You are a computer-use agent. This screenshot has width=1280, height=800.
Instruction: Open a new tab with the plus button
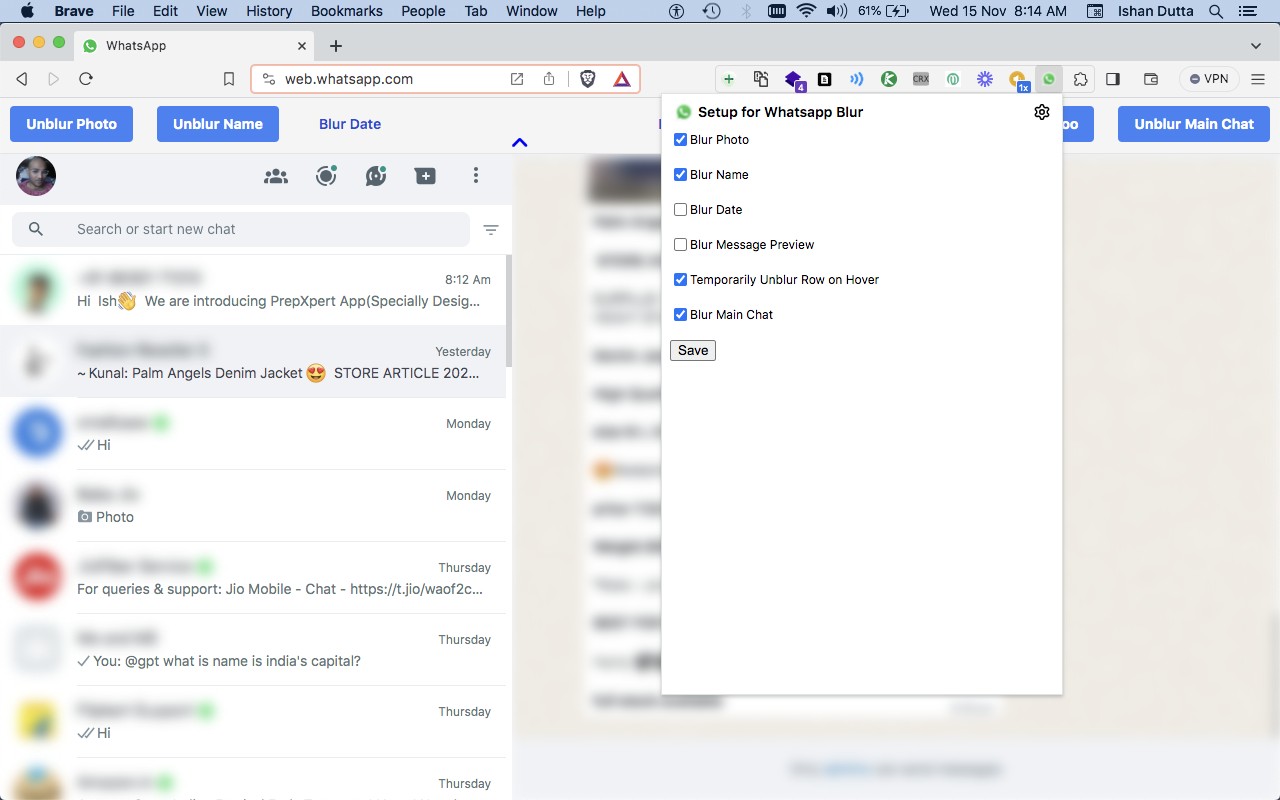click(x=336, y=46)
